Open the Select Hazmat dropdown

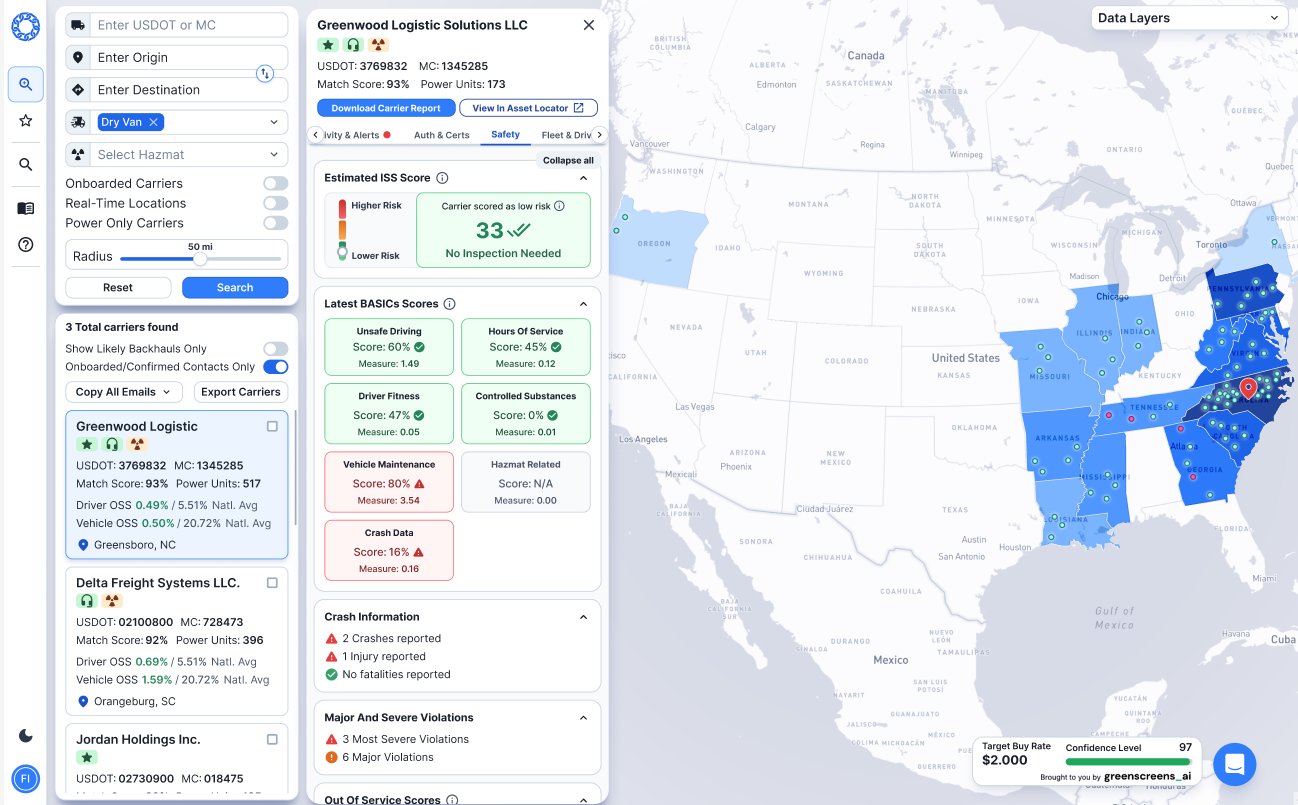coord(176,155)
